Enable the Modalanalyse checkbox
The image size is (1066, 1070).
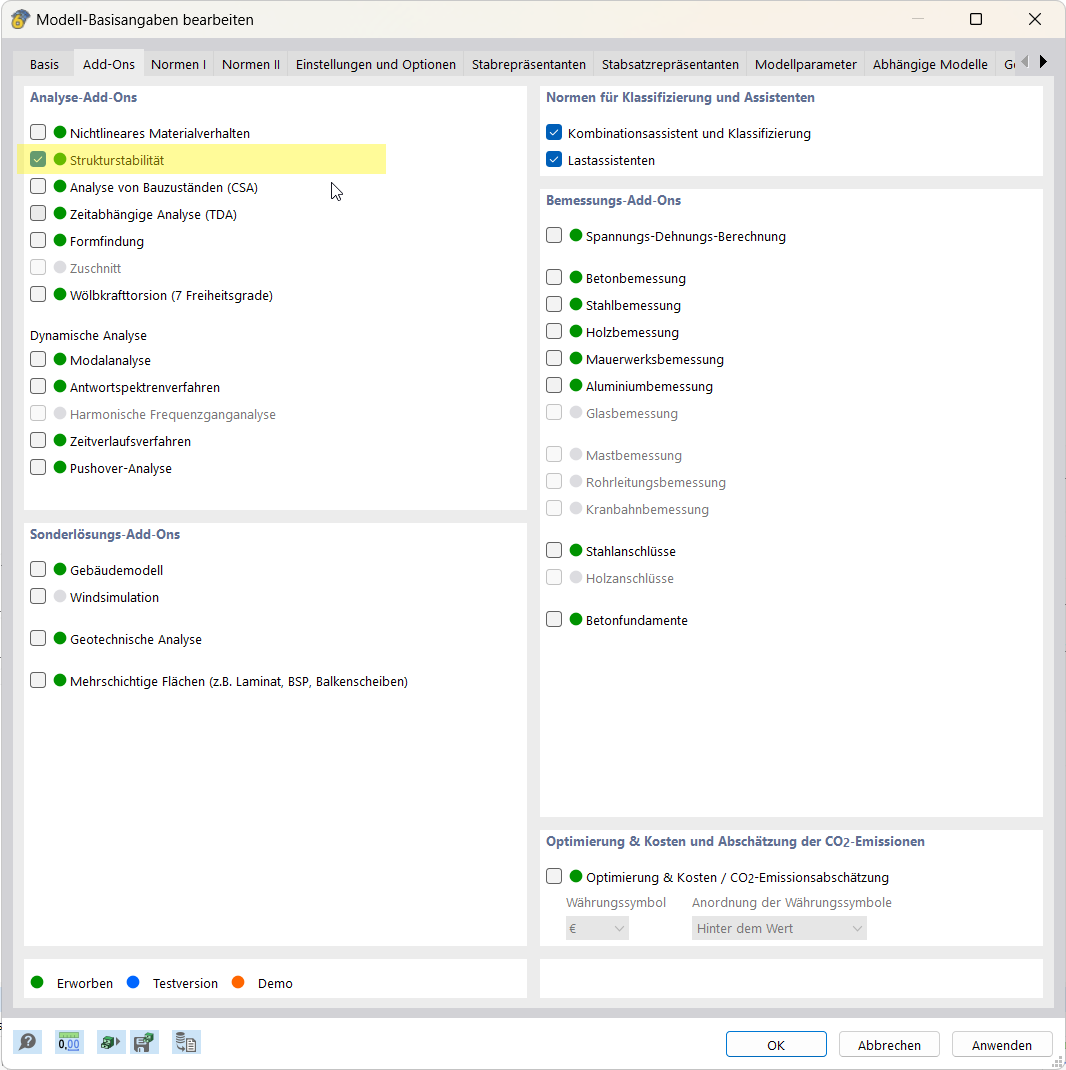pos(38,359)
